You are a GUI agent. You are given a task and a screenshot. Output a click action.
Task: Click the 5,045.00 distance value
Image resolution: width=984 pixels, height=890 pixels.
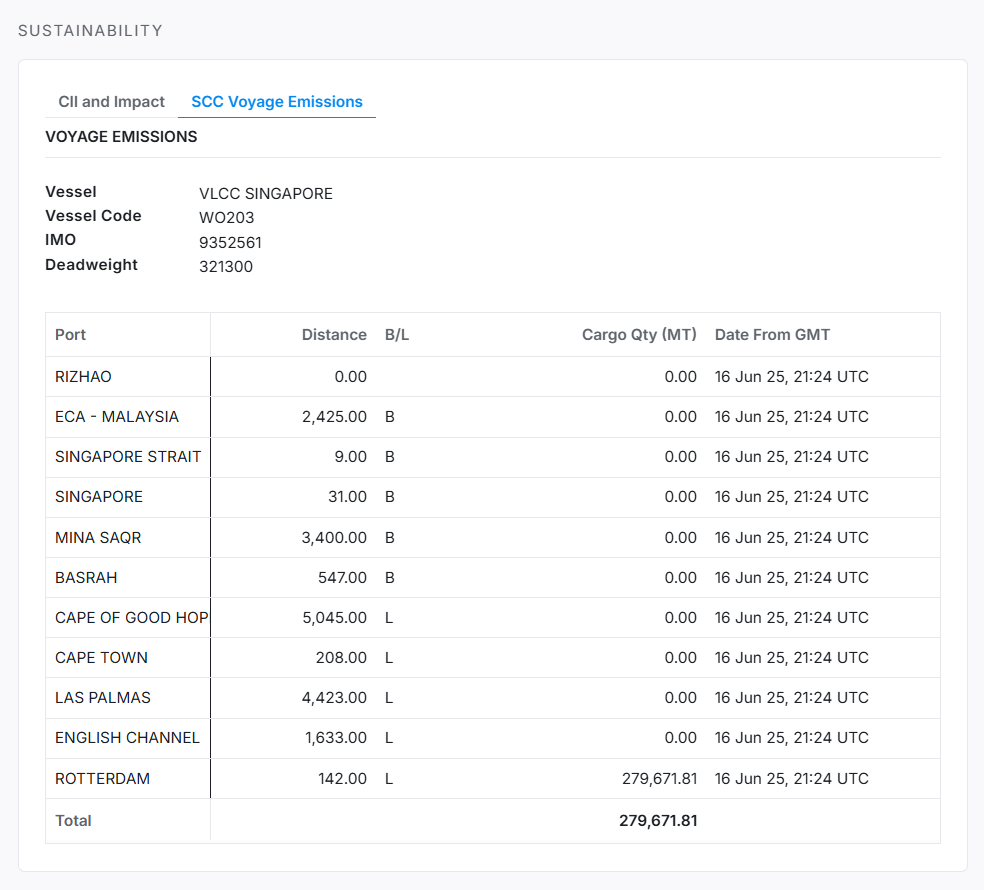coord(334,618)
